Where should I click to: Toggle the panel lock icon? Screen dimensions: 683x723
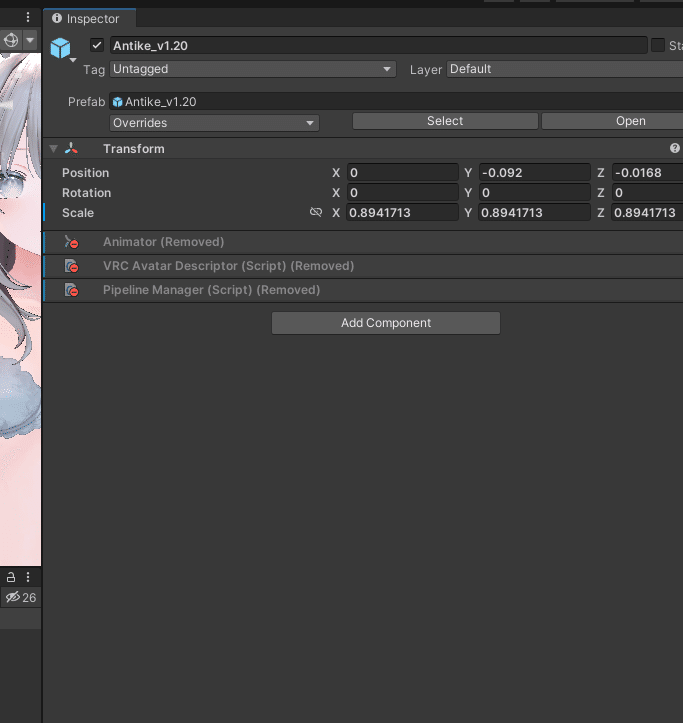[11, 577]
